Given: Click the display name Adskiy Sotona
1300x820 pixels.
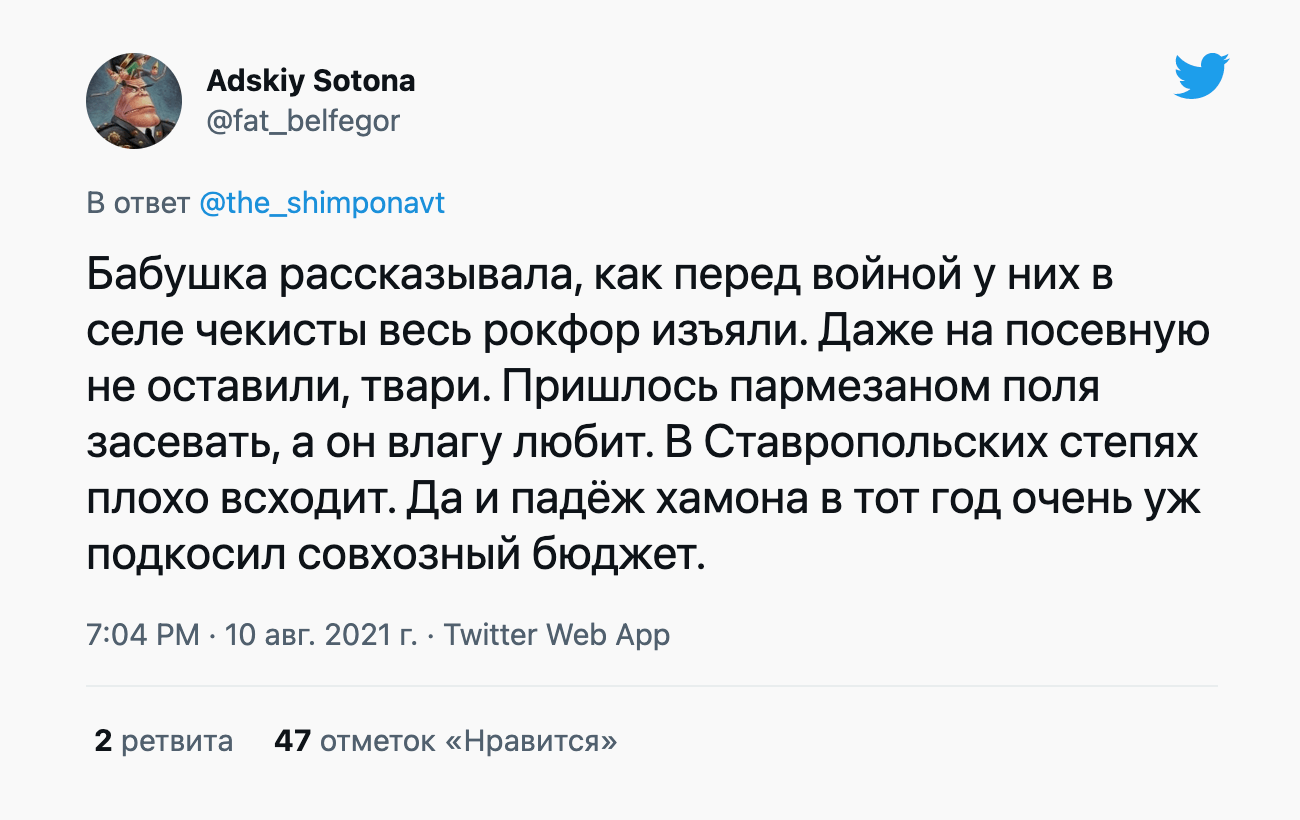Looking at the screenshot, I should point(310,80).
